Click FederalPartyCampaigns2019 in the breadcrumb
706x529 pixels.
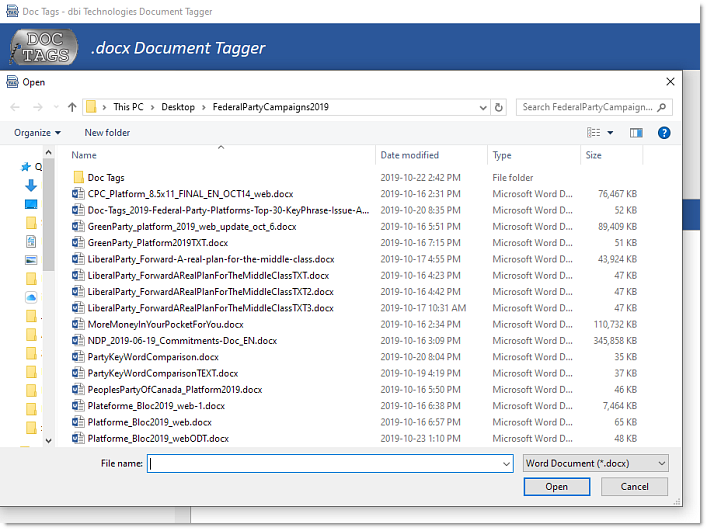pyautogui.click(x=271, y=107)
